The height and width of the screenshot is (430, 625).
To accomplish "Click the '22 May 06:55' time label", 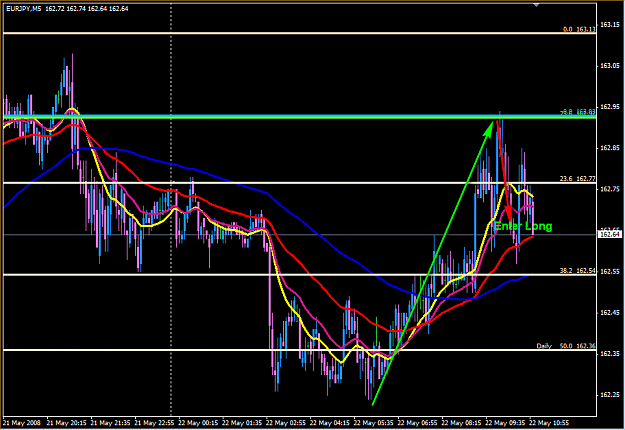I will click(417, 422).
